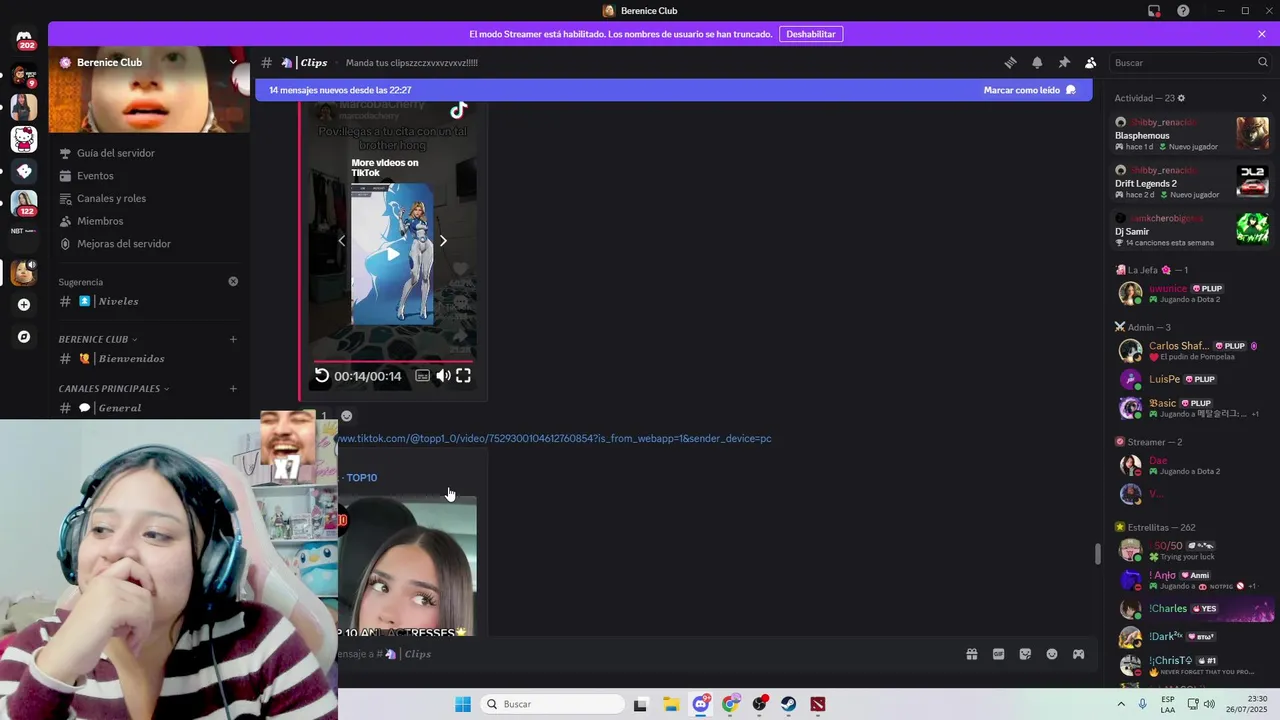This screenshot has width=1280, height=720.
Task: Replay the TikTok video
Action: pyautogui.click(x=321, y=376)
